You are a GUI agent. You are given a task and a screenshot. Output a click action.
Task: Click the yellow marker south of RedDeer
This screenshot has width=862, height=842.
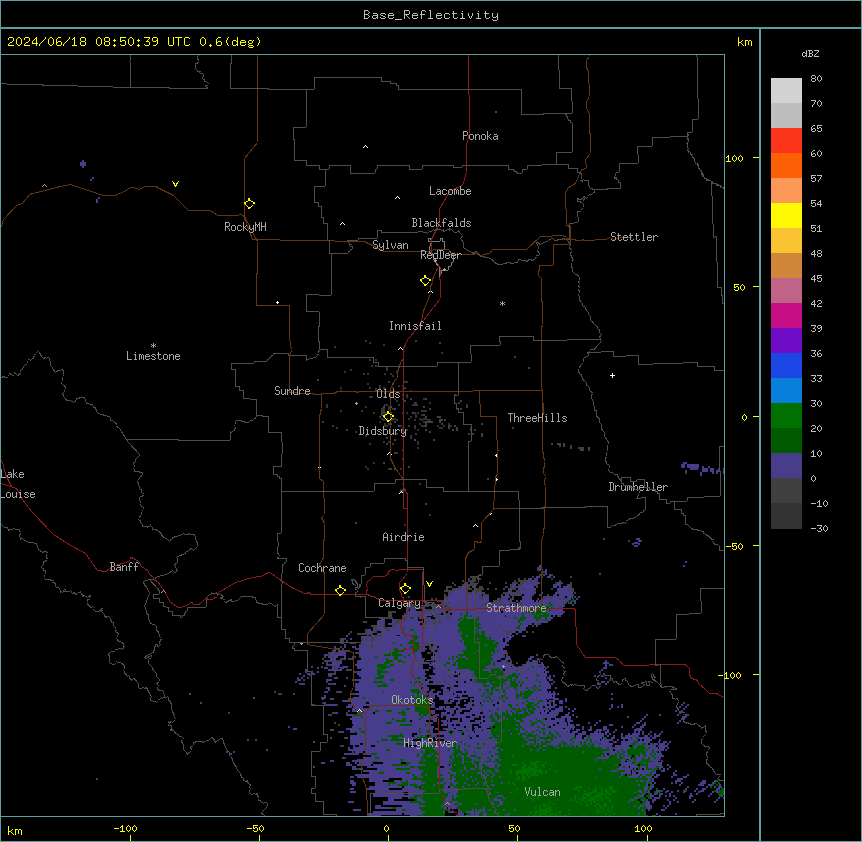click(x=426, y=281)
